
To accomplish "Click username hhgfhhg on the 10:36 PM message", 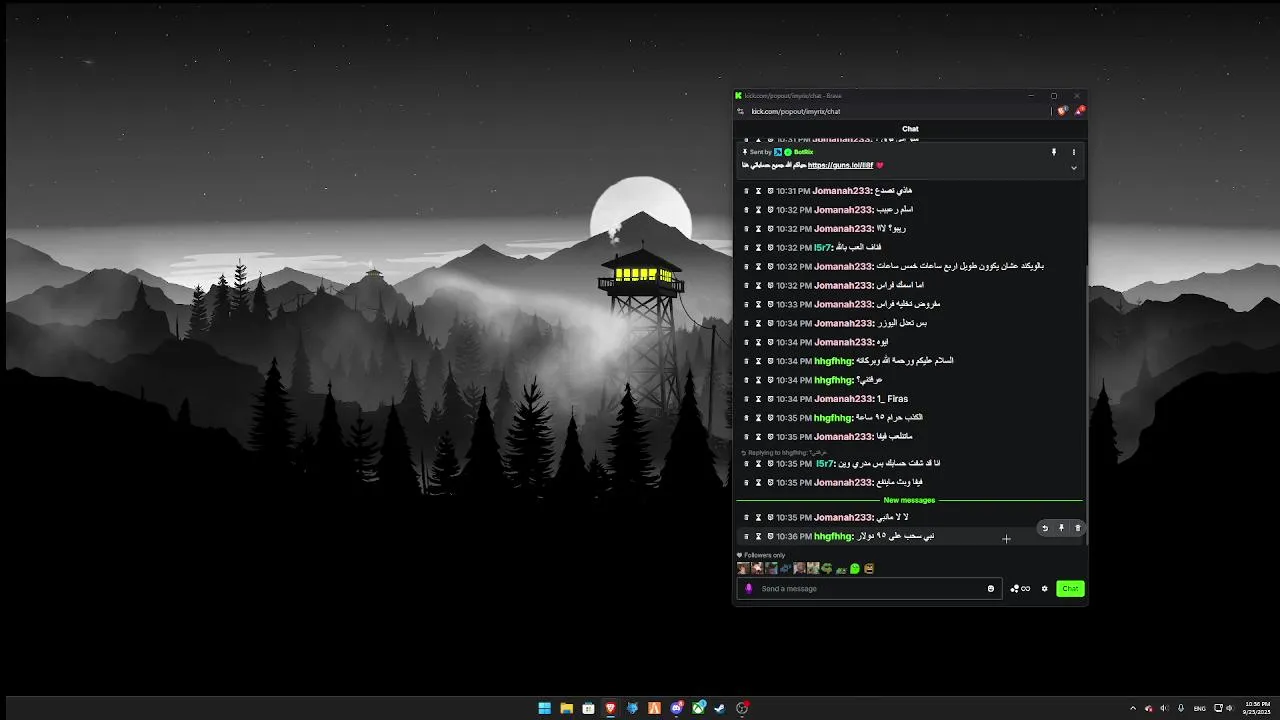I will pos(833,537).
